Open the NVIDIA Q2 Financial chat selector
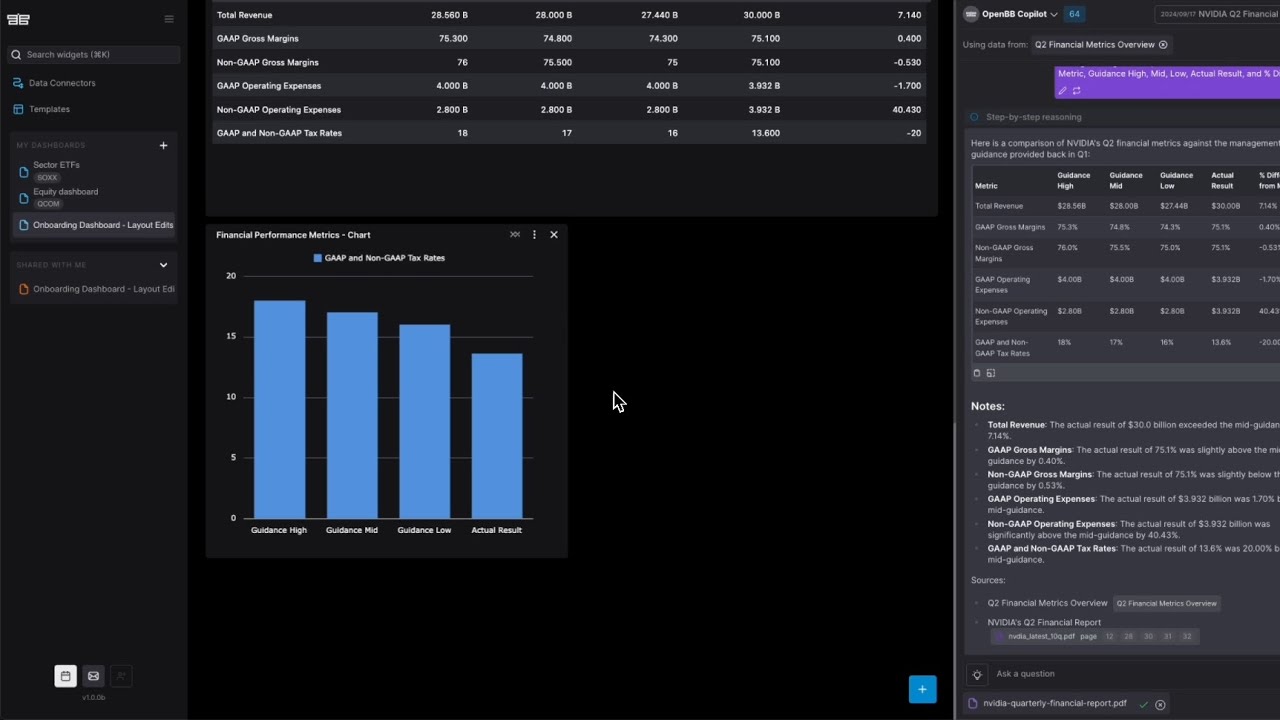 [x=1218, y=14]
